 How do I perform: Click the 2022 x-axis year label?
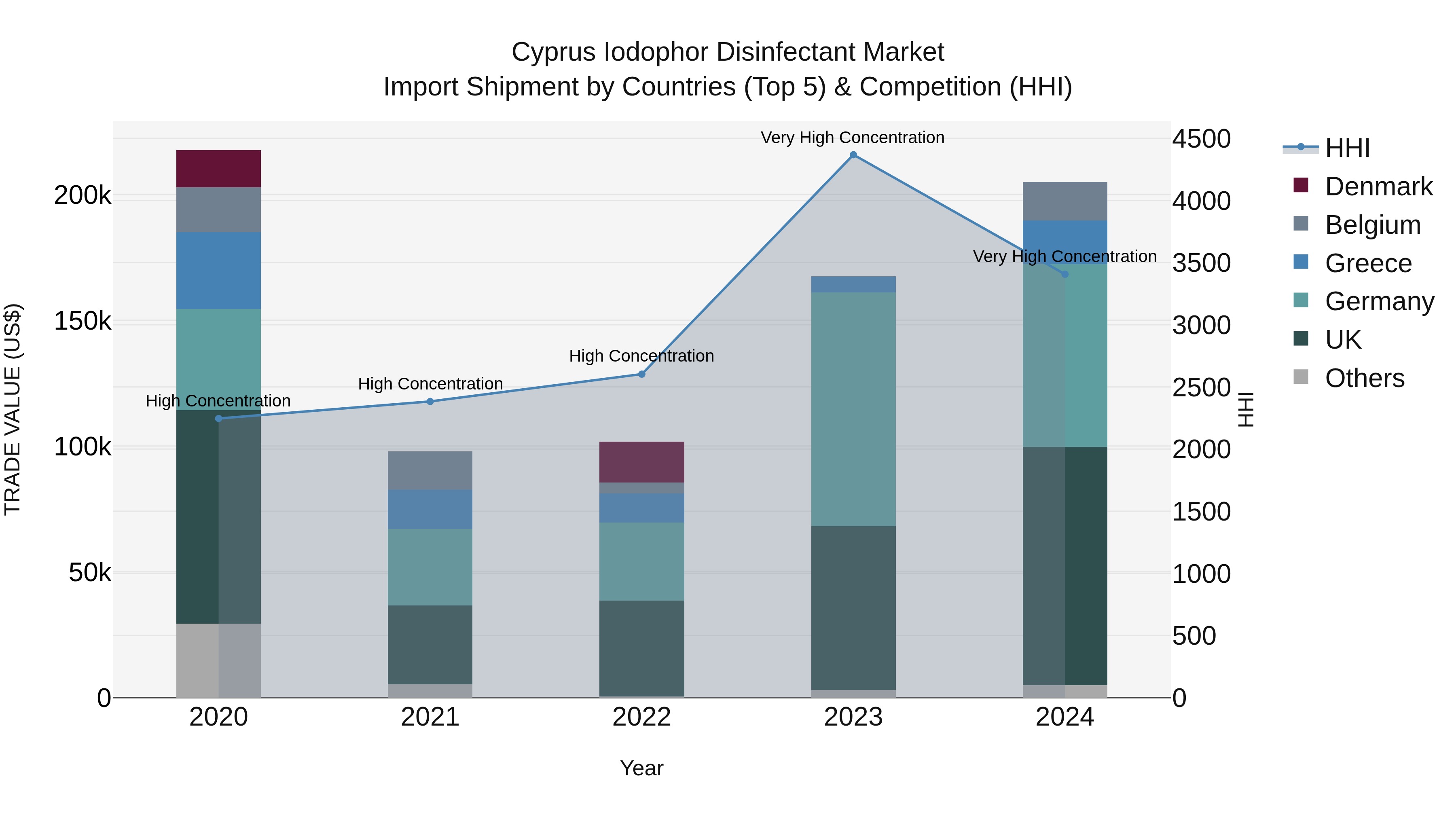pyautogui.click(x=641, y=717)
